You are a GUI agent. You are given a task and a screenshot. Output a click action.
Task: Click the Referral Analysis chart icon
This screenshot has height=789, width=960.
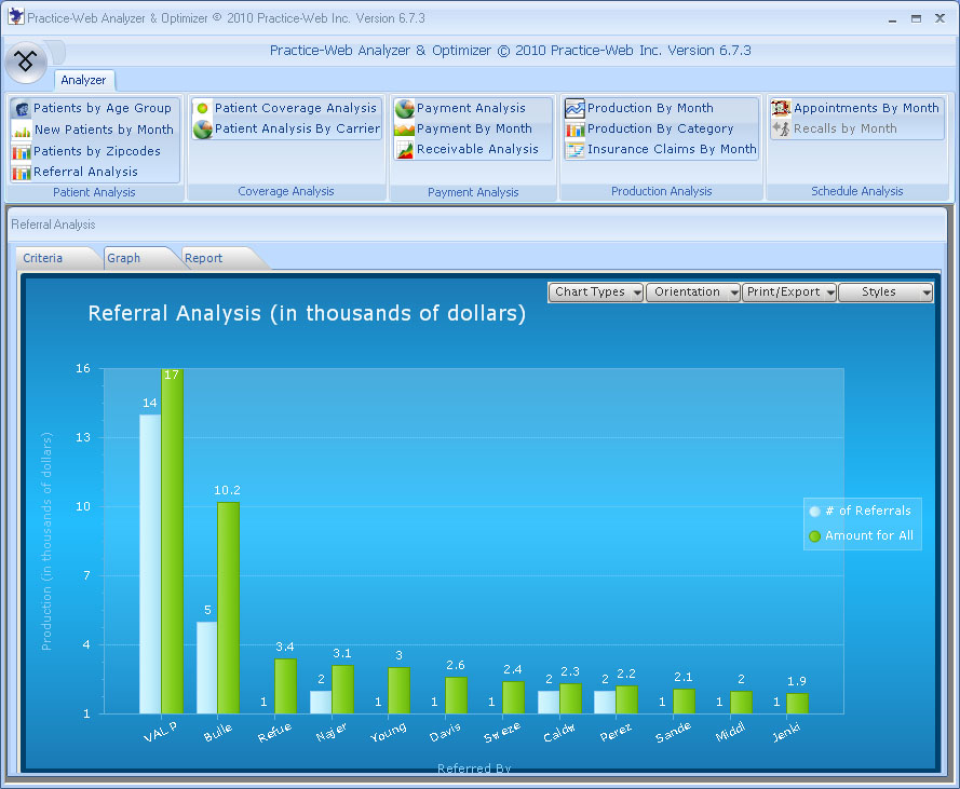[x=21, y=173]
